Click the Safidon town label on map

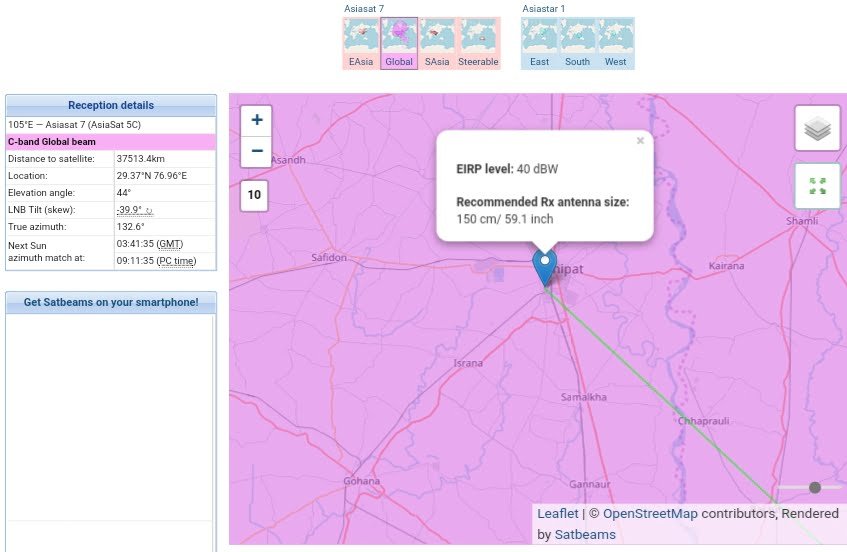click(x=329, y=258)
